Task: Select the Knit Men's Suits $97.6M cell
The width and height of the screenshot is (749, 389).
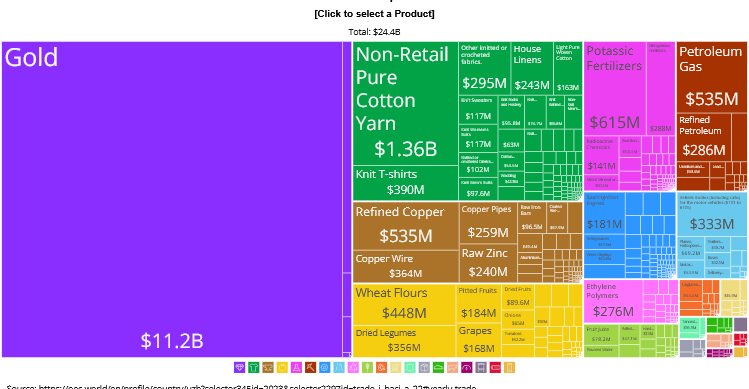Action: (x=478, y=189)
